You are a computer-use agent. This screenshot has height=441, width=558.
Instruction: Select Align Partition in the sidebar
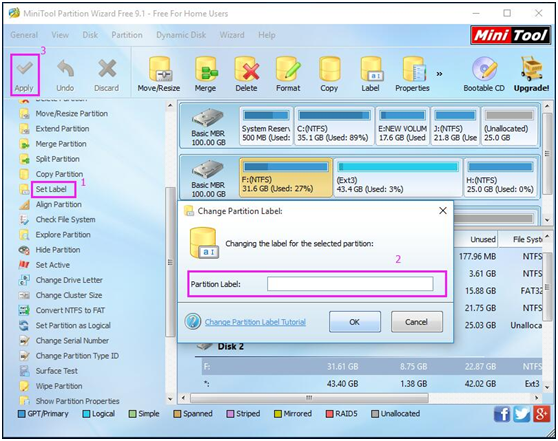pyautogui.click(x=58, y=204)
